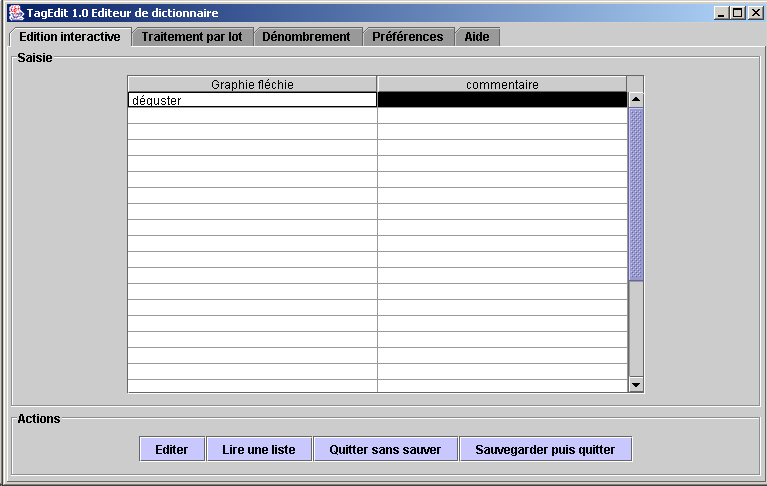This screenshot has width=767, height=486.
Task: Click the Lire une liste button
Action: pos(258,449)
